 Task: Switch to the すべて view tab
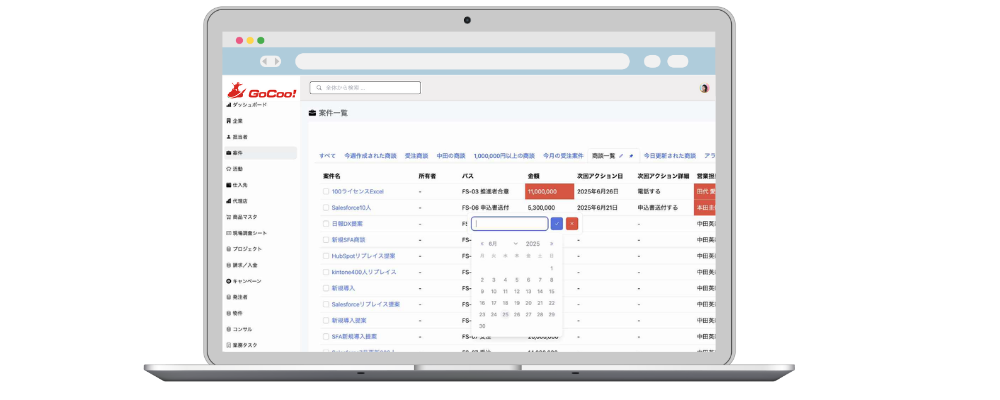[x=327, y=156]
